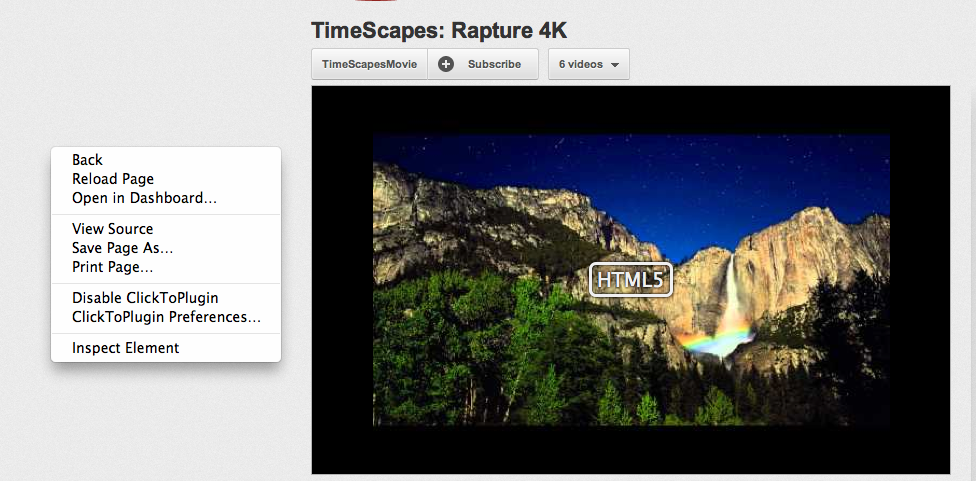Choose Save Page As… option
Screen dimensions: 976x481
[166, 248]
